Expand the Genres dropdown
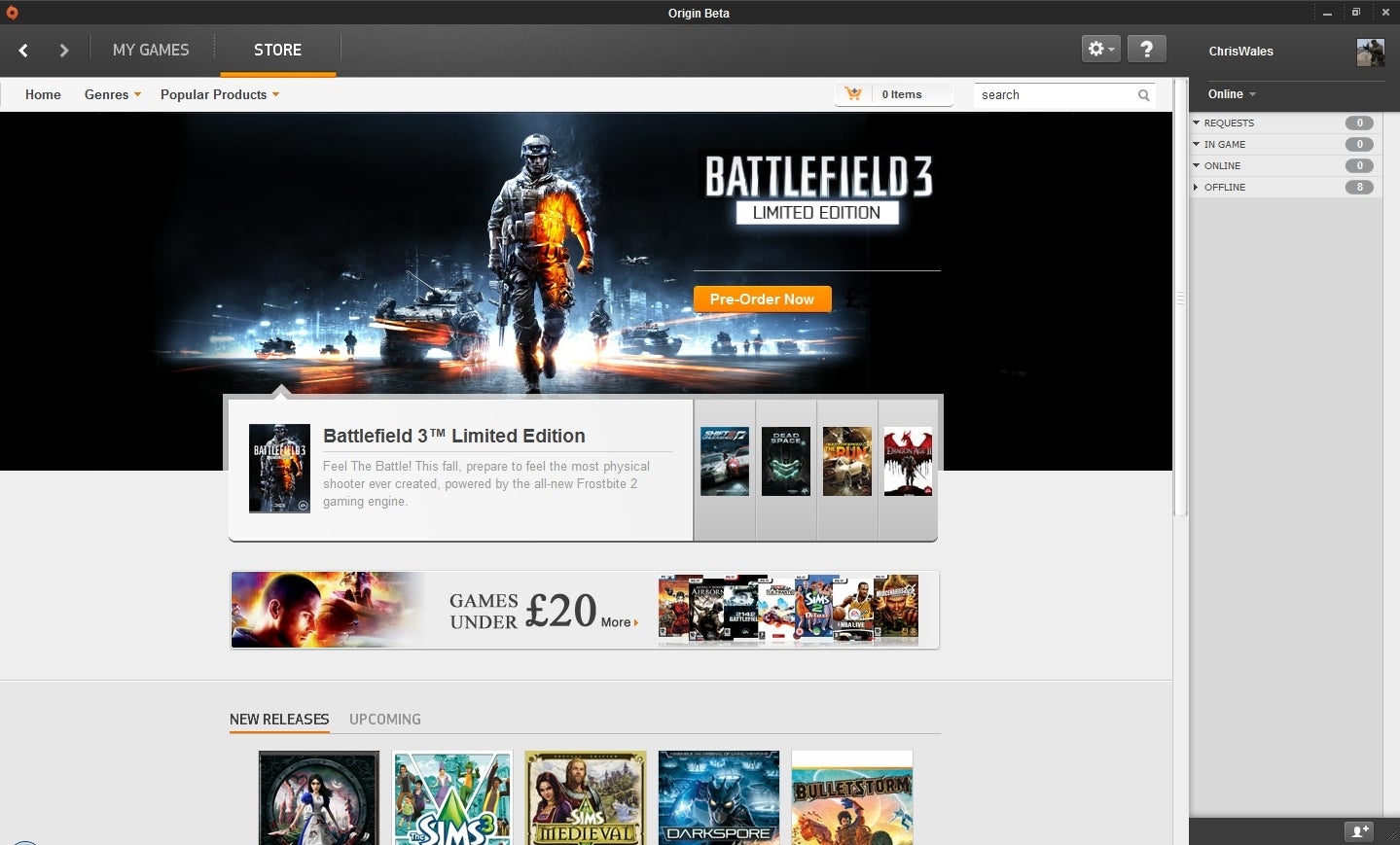 112,94
